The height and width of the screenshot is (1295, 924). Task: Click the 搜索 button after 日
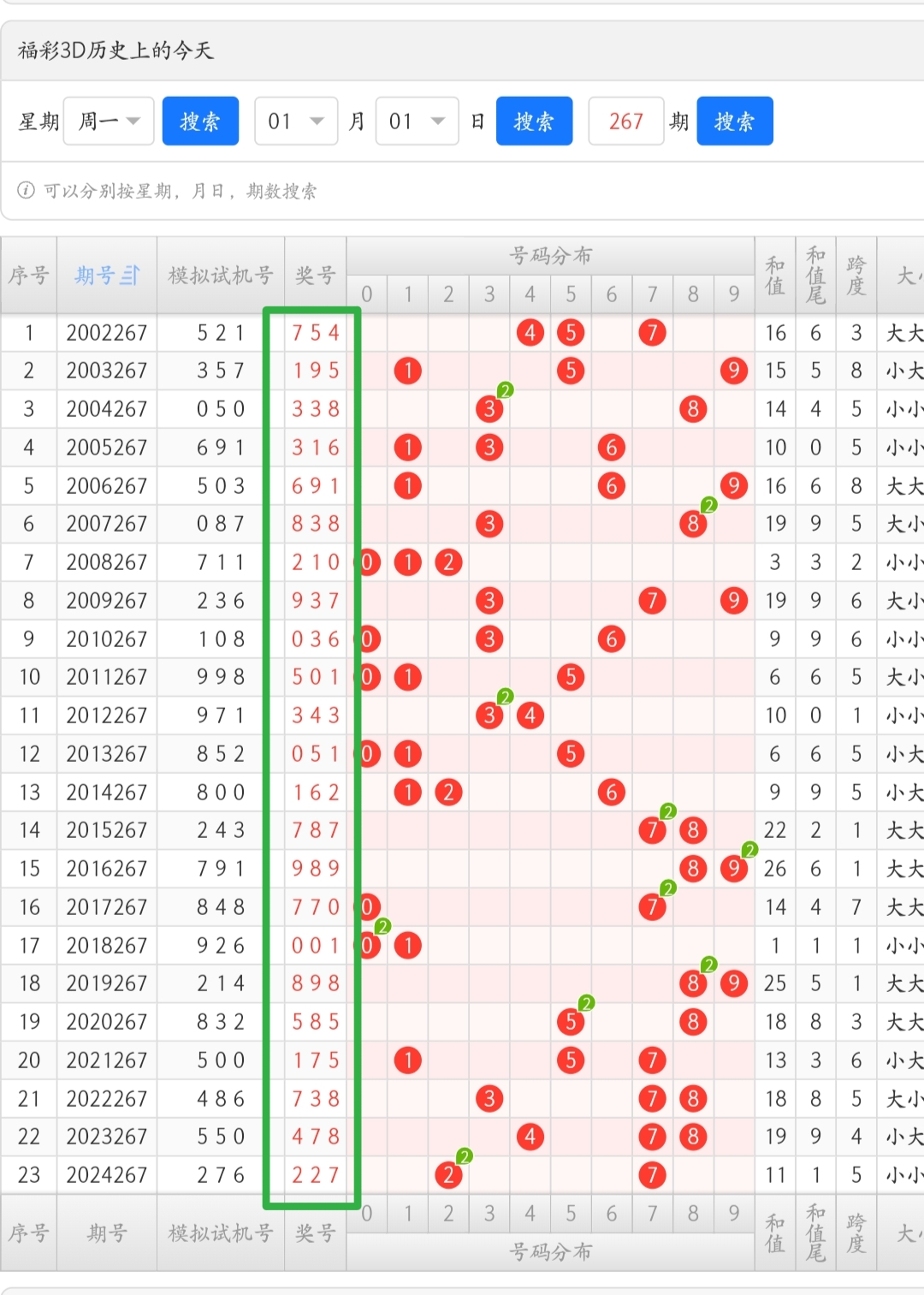[x=534, y=121]
